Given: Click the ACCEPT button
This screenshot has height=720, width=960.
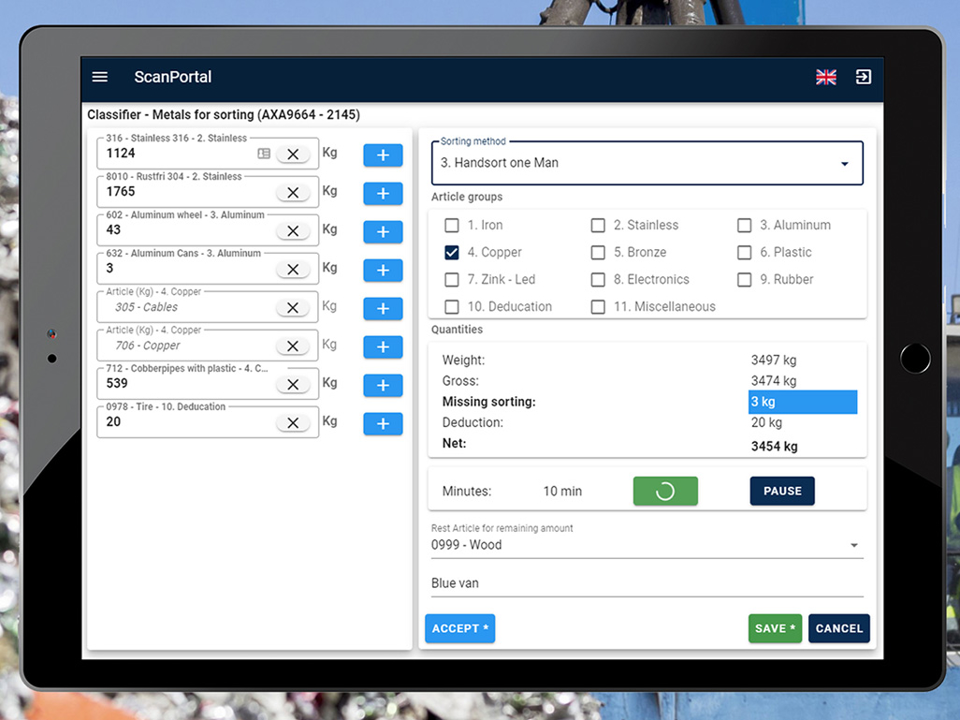Looking at the screenshot, I should (x=459, y=628).
